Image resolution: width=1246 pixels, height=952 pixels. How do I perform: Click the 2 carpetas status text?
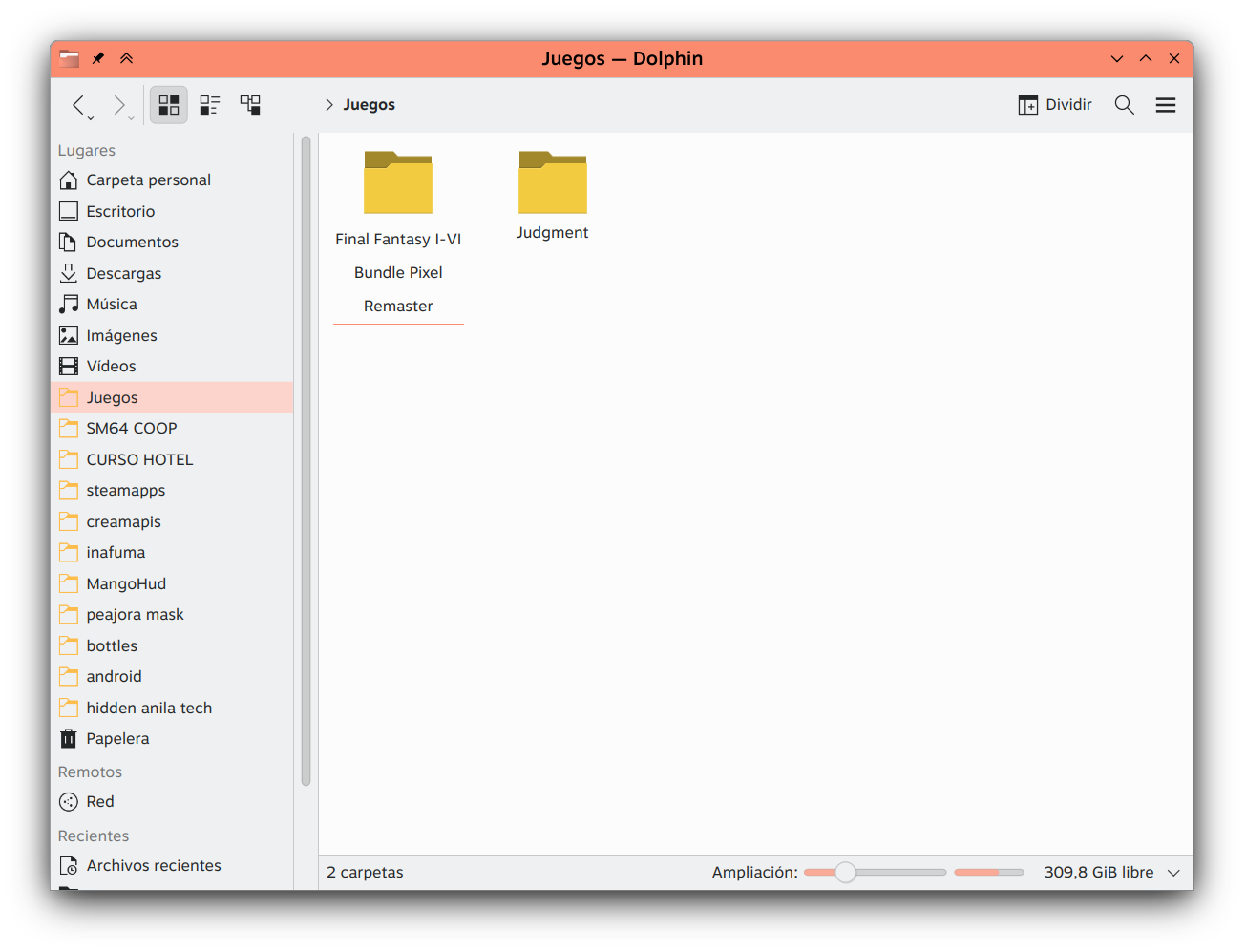[x=366, y=873]
